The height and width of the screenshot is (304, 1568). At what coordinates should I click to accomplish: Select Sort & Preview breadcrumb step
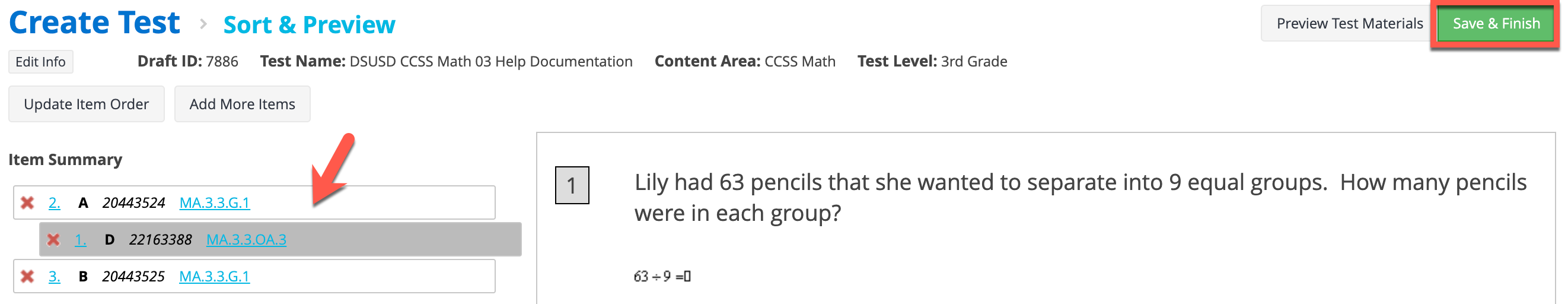309,25
